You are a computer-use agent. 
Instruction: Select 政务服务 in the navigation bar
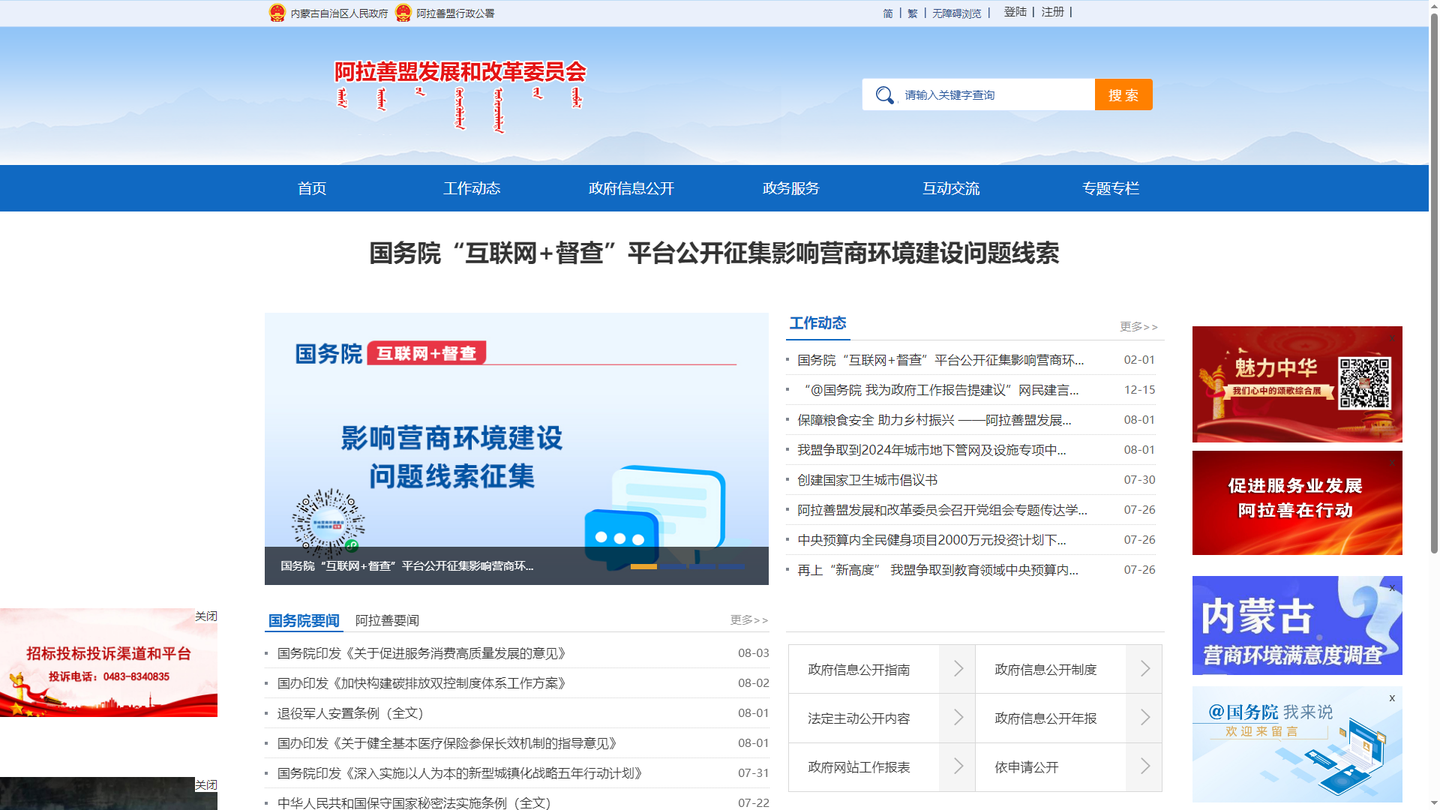(x=791, y=188)
